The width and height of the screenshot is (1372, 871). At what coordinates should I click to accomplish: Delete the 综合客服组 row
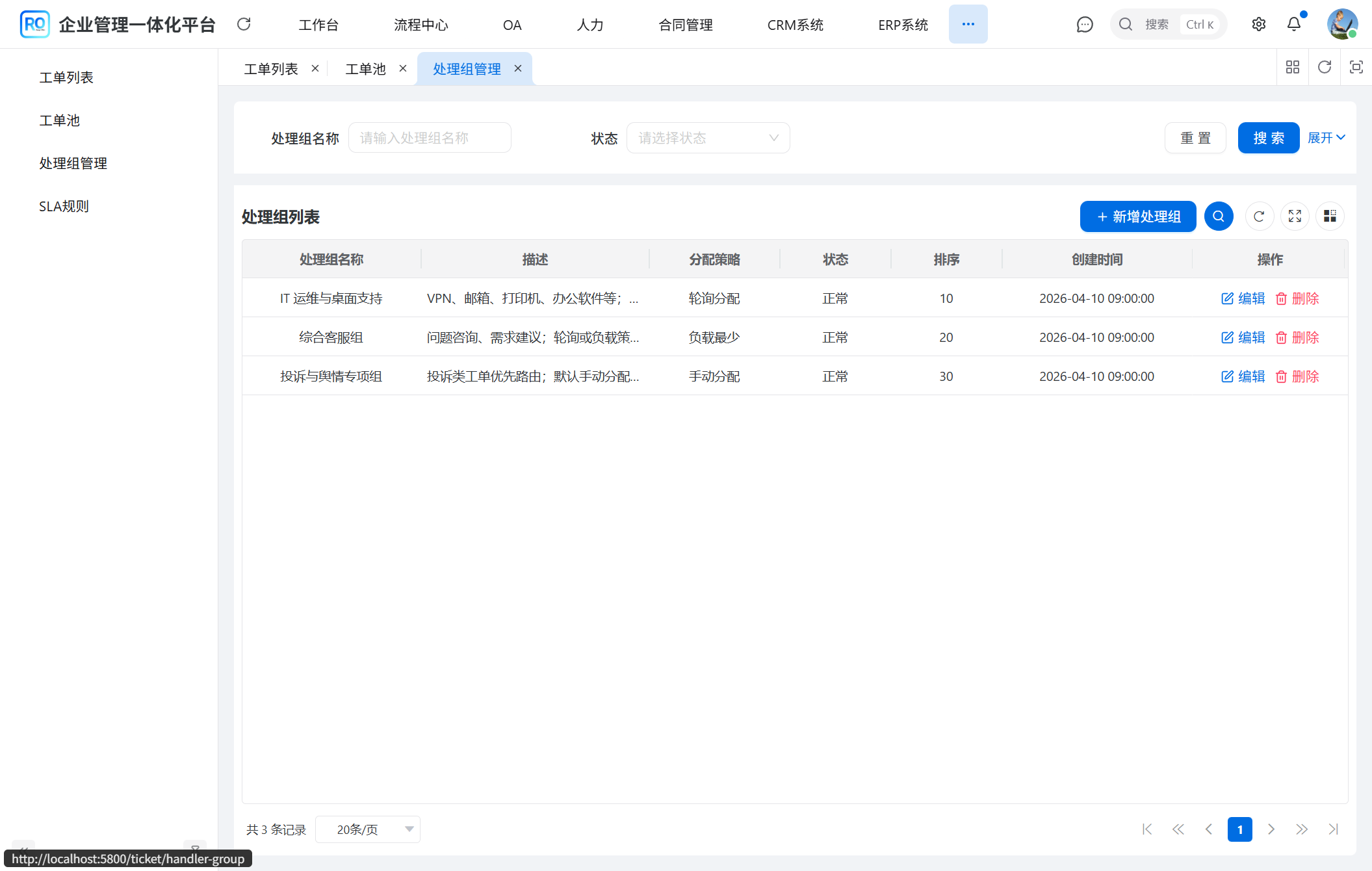point(1297,337)
